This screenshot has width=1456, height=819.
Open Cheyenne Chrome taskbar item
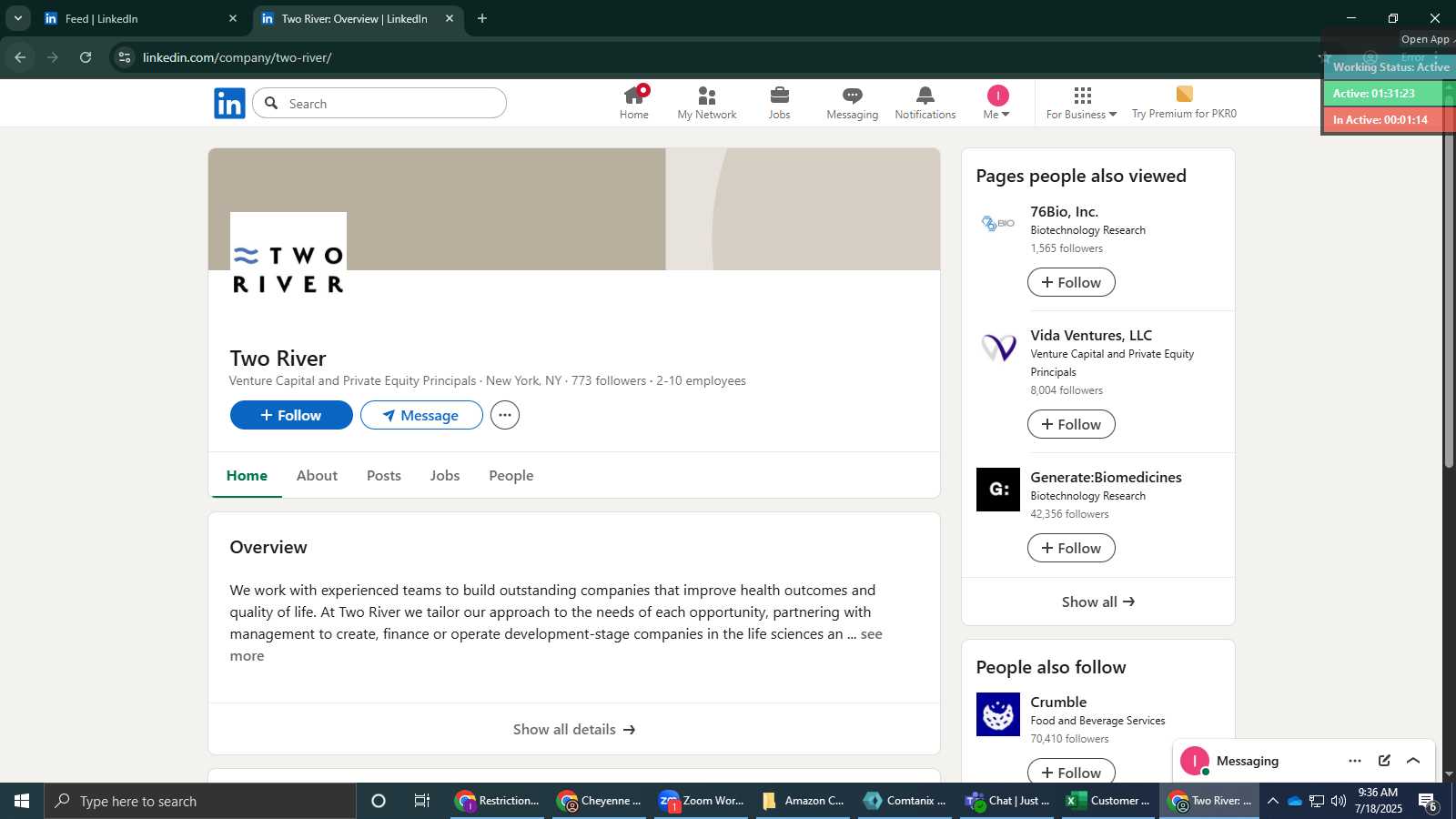599,801
